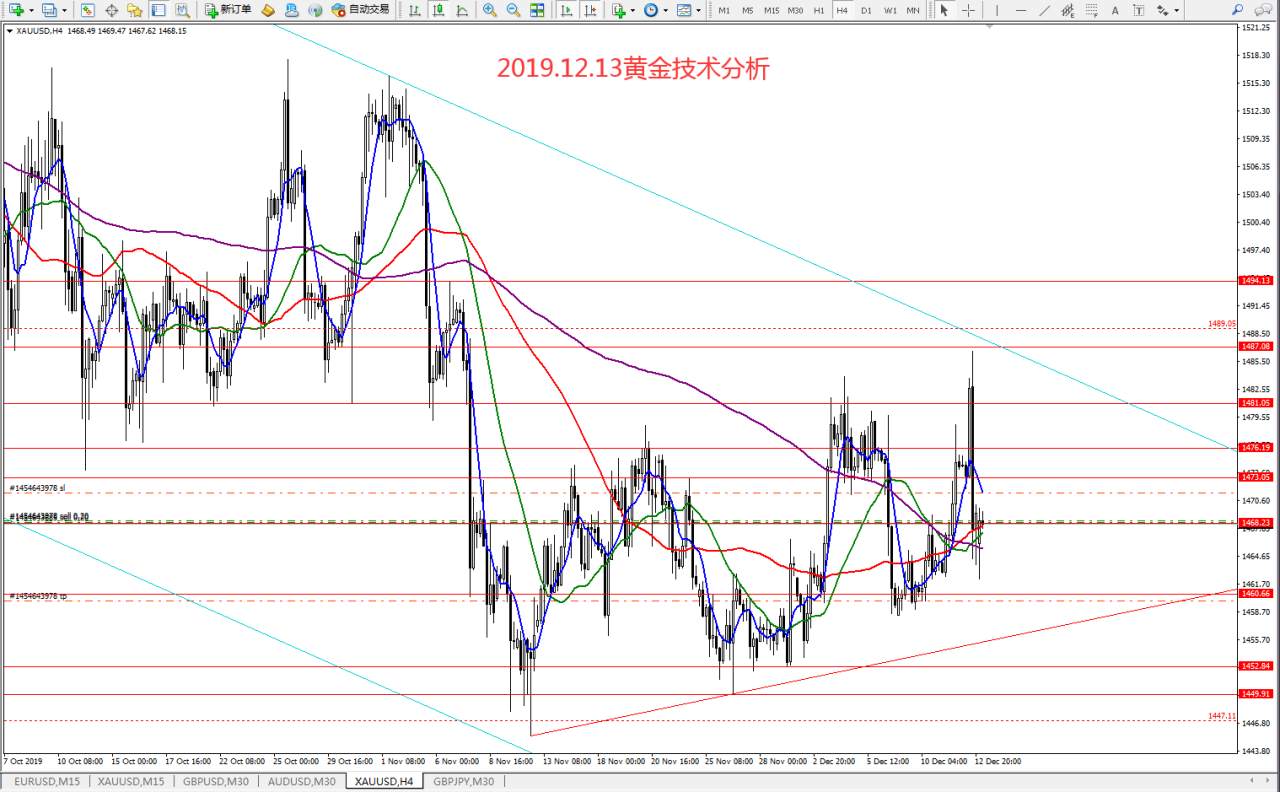
Task: Switch to GBPUSD,M30 chart tab
Action: pyautogui.click(x=215, y=781)
